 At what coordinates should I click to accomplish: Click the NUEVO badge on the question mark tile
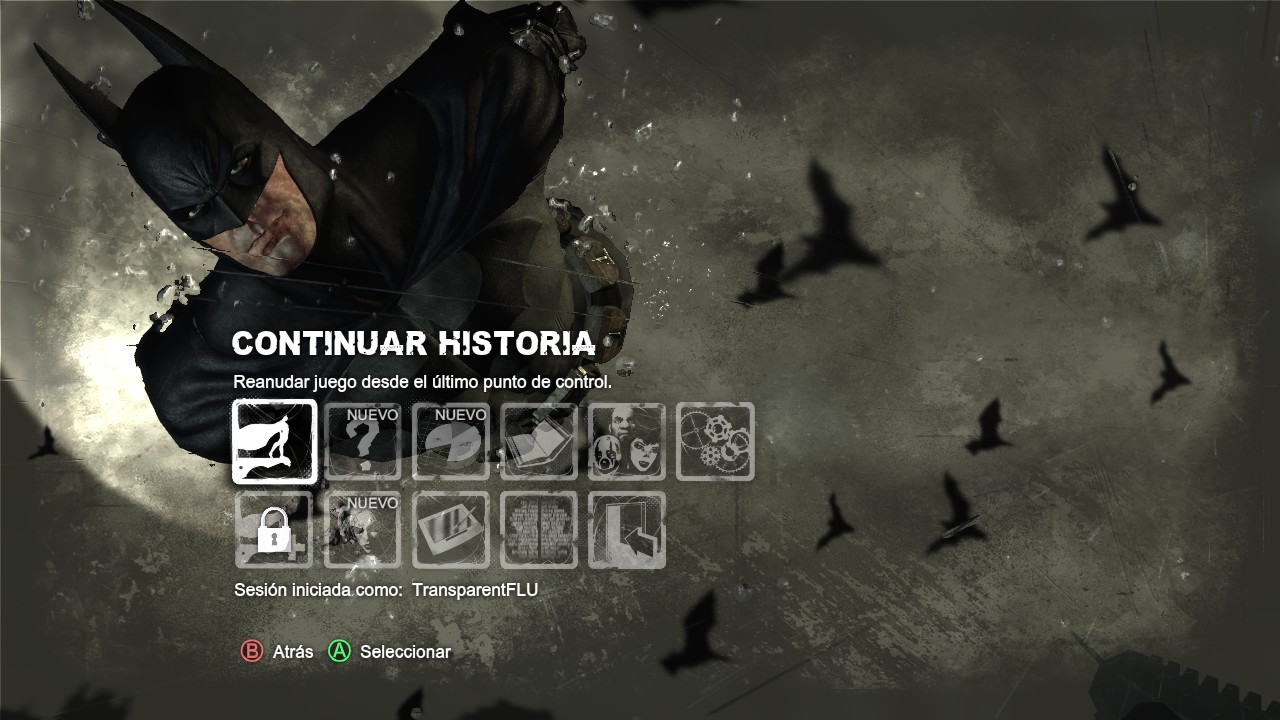373,415
